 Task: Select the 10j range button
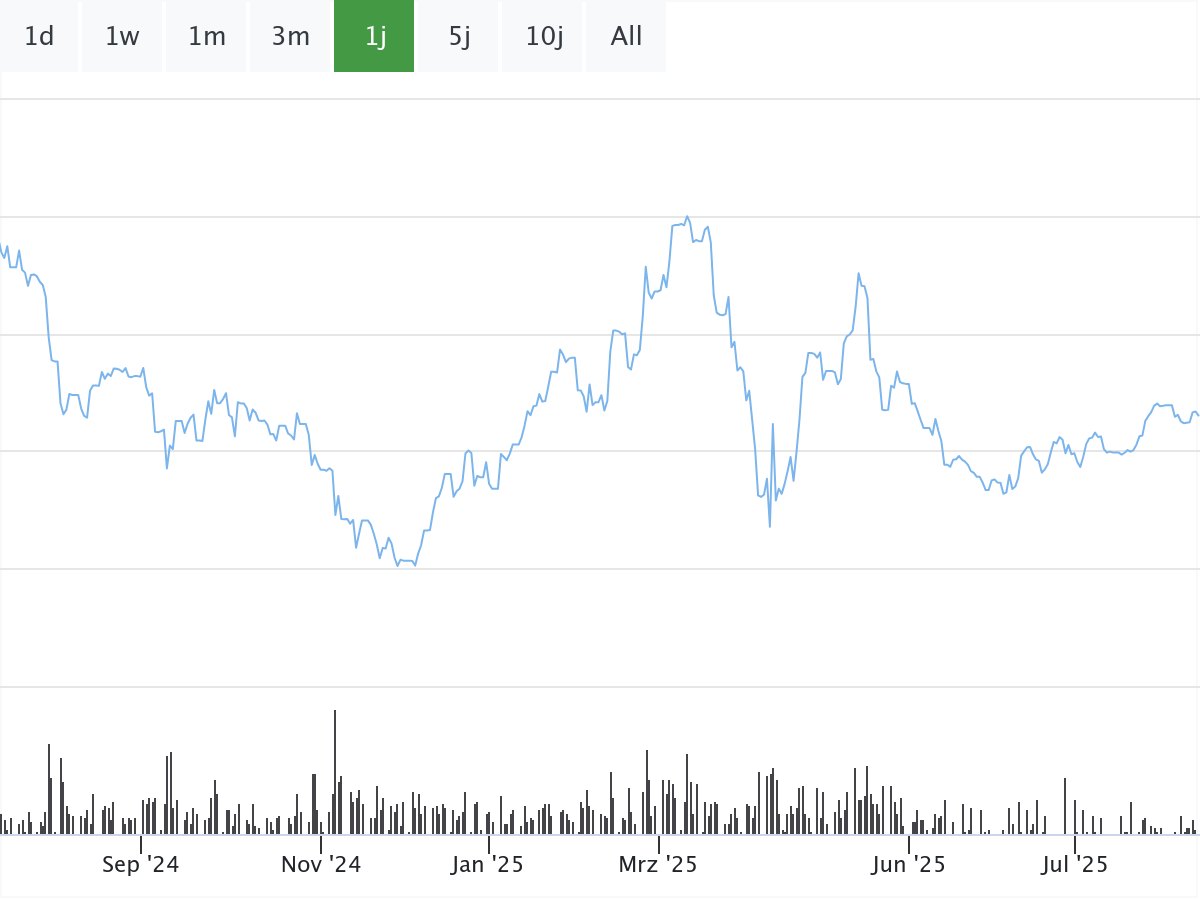[x=544, y=37]
